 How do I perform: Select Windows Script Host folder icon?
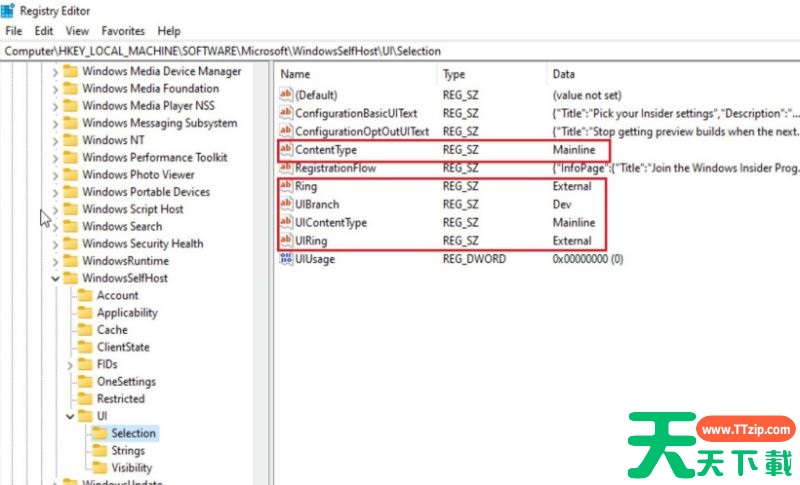pyautogui.click(x=70, y=209)
